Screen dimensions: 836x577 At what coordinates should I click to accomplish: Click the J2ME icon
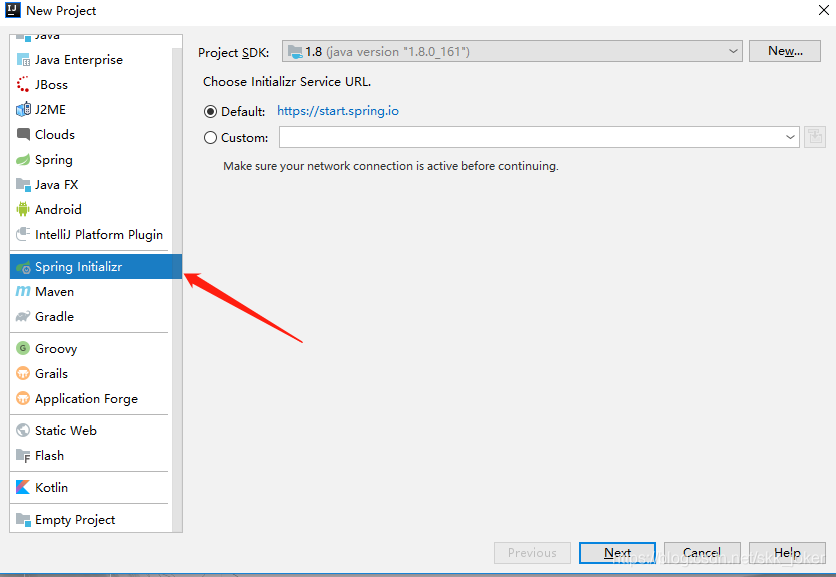pos(23,109)
